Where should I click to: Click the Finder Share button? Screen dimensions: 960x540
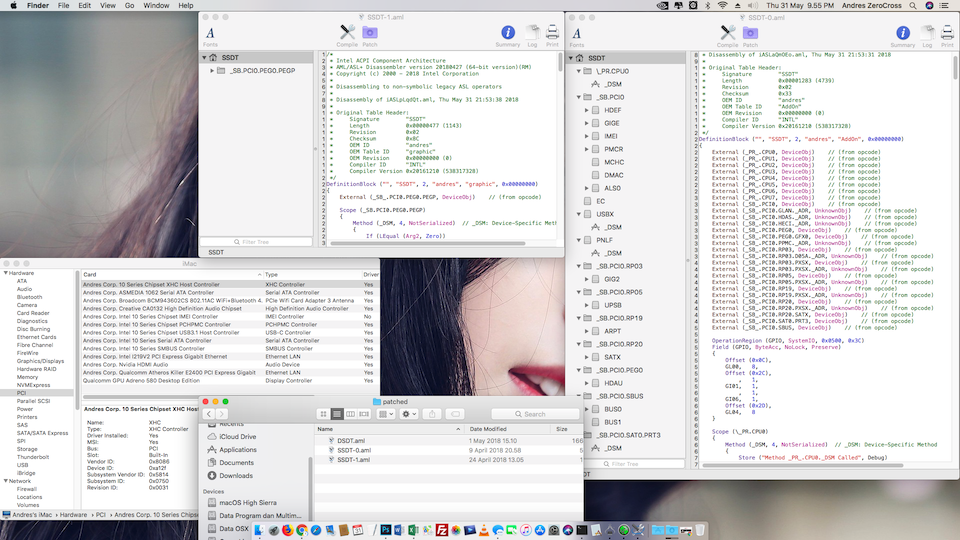[x=432, y=414]
